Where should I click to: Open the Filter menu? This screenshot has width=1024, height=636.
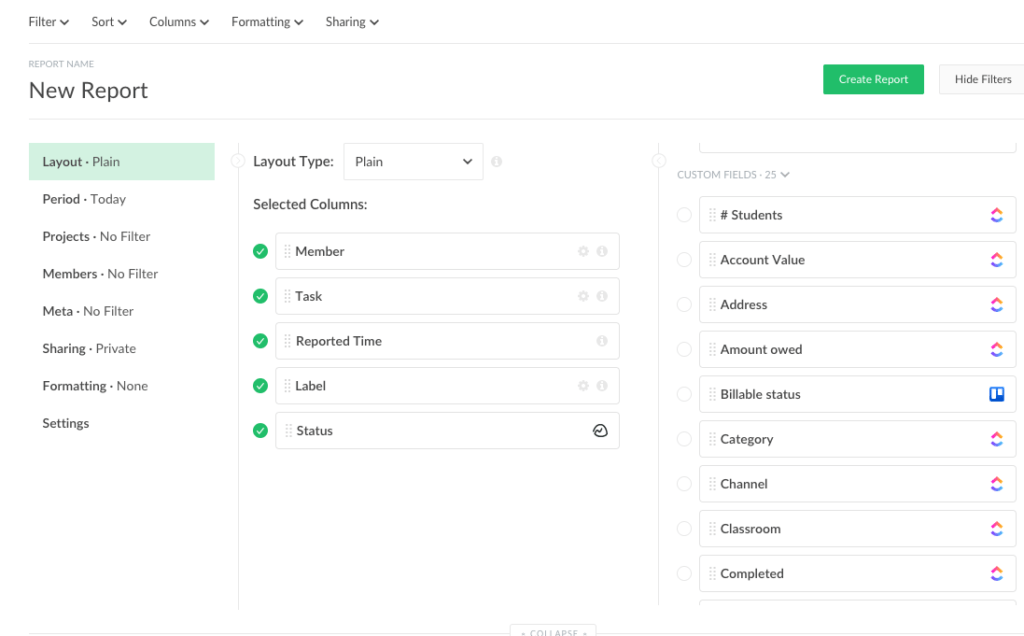(48, 21)
